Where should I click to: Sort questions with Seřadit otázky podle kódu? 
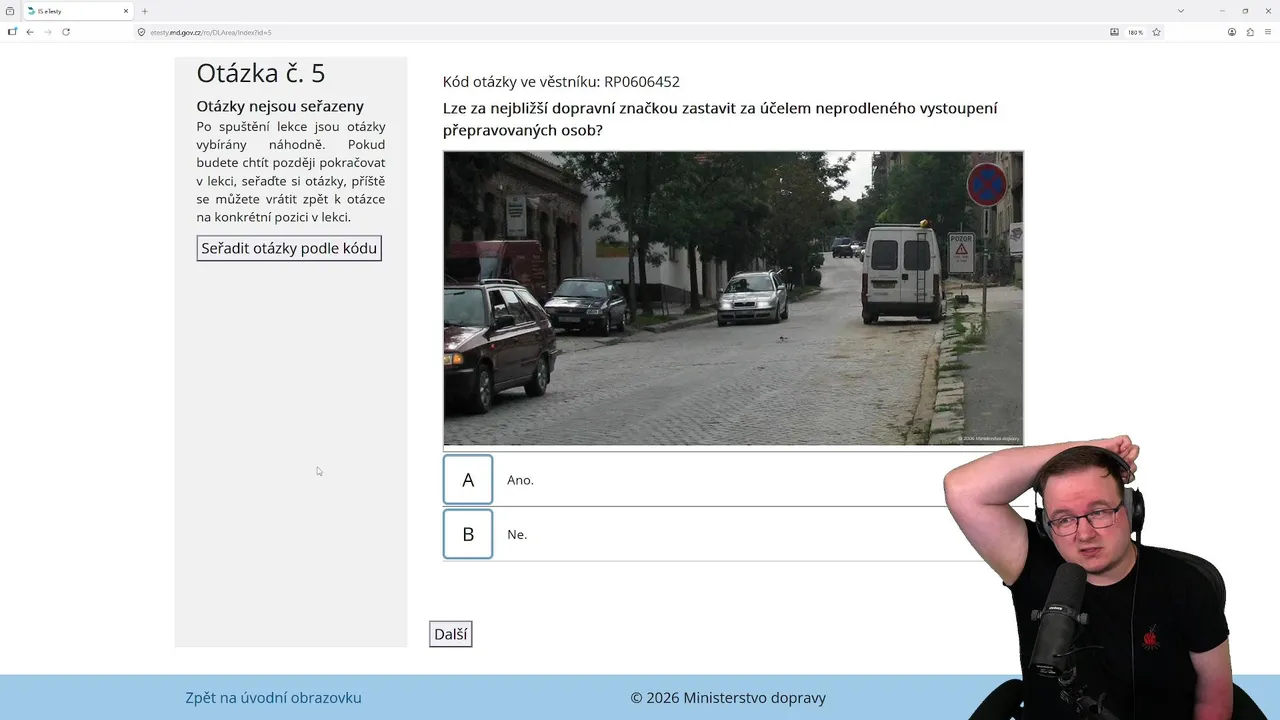pos(289,248)
